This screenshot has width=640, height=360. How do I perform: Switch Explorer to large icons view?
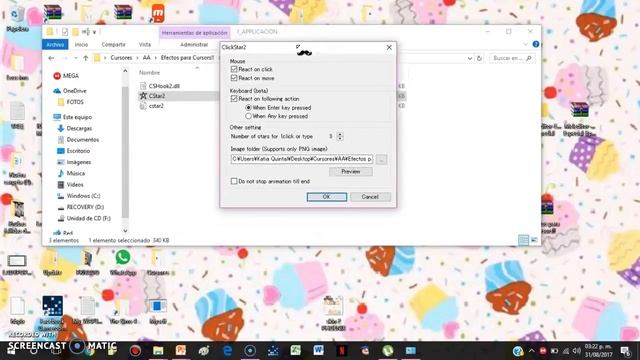(x=534, y=240)
